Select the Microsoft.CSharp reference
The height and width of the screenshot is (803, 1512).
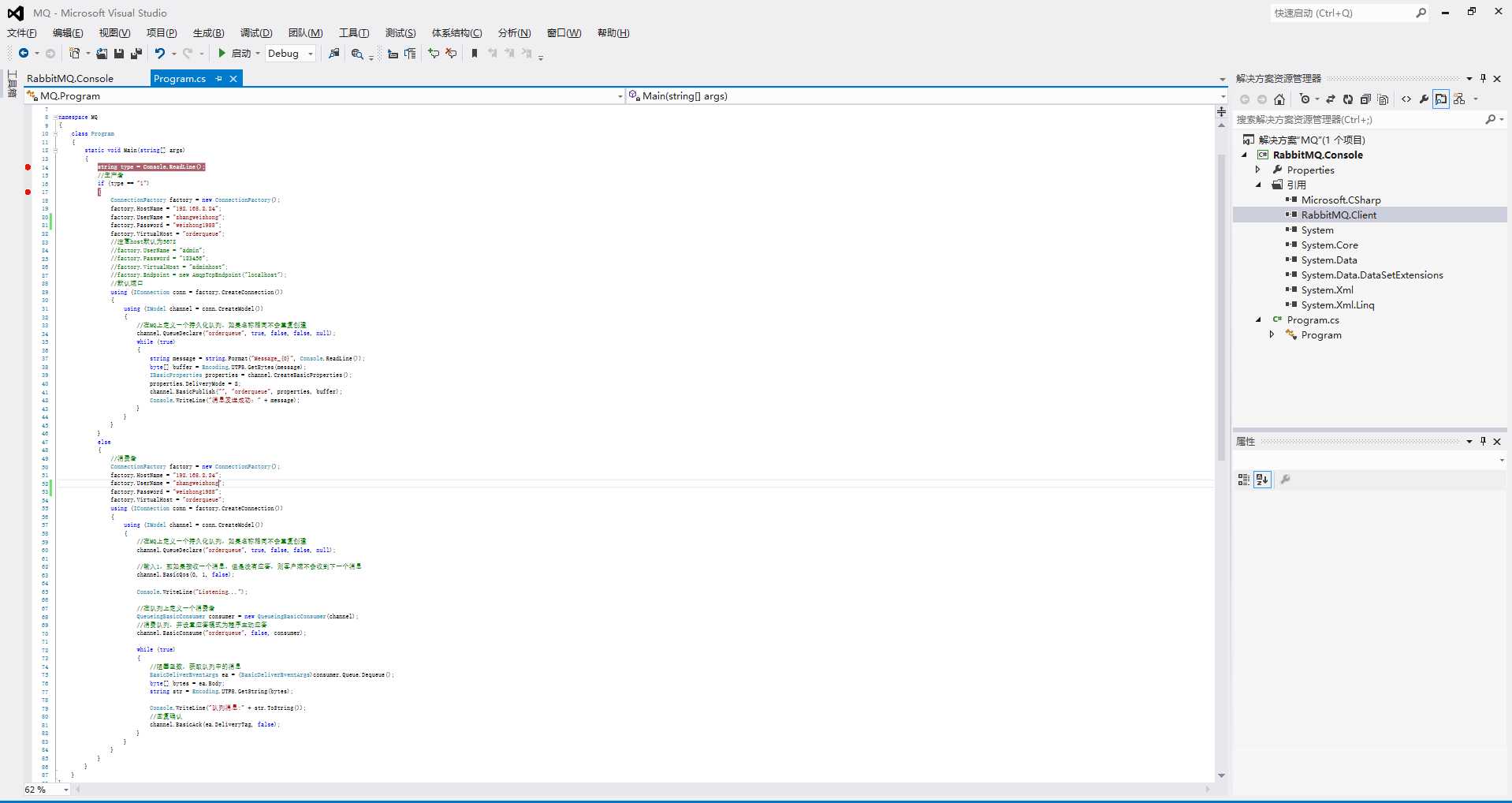point(1340,200)
